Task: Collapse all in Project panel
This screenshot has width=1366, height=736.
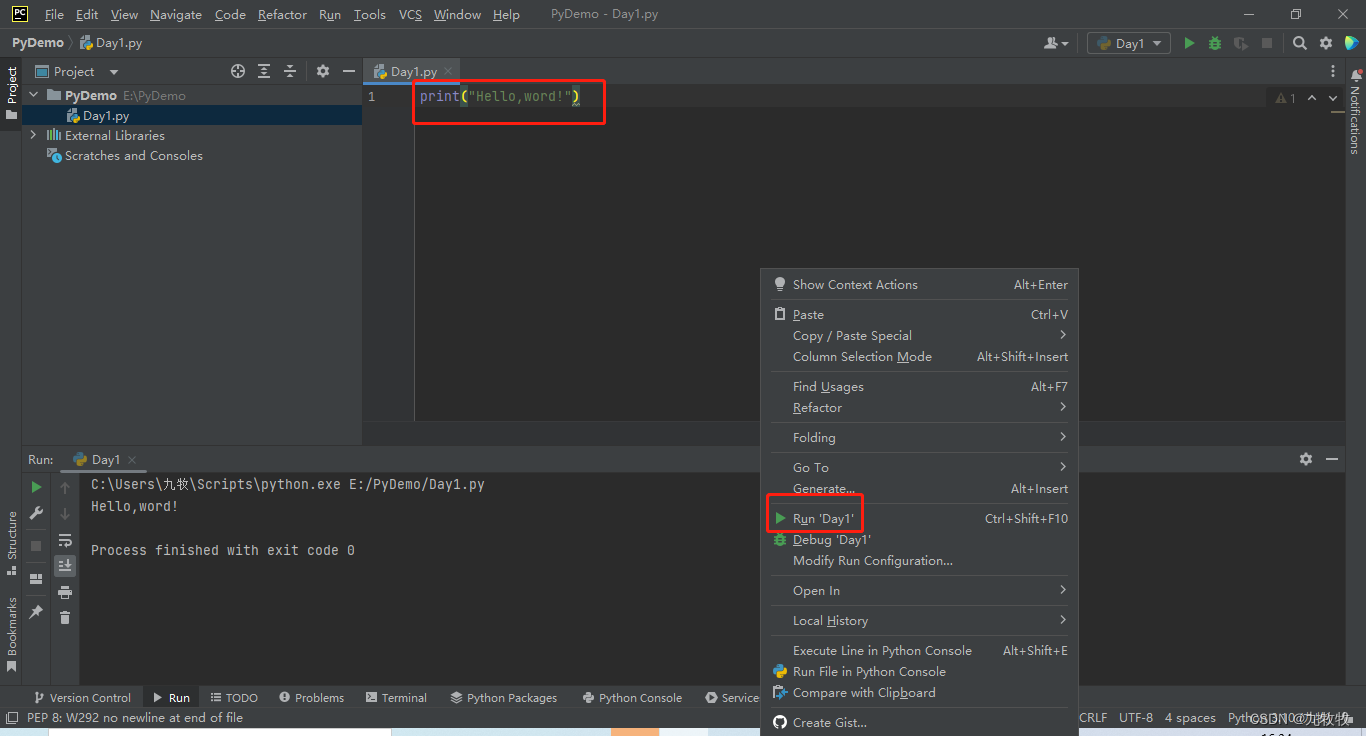Action: [290, 71]
